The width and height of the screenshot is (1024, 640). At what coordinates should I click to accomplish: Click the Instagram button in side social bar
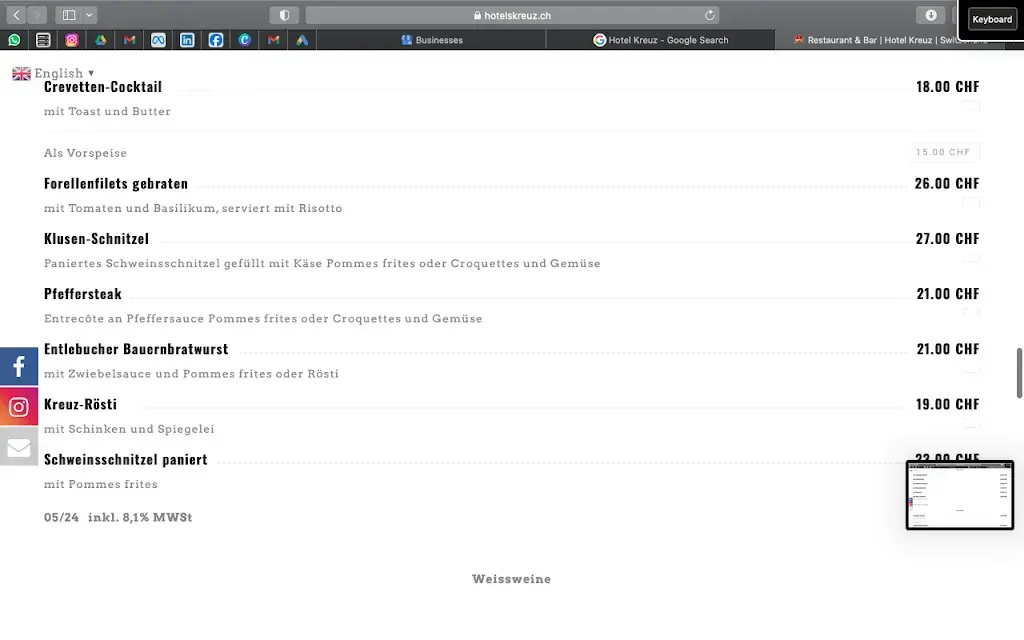tap(19, 407)
